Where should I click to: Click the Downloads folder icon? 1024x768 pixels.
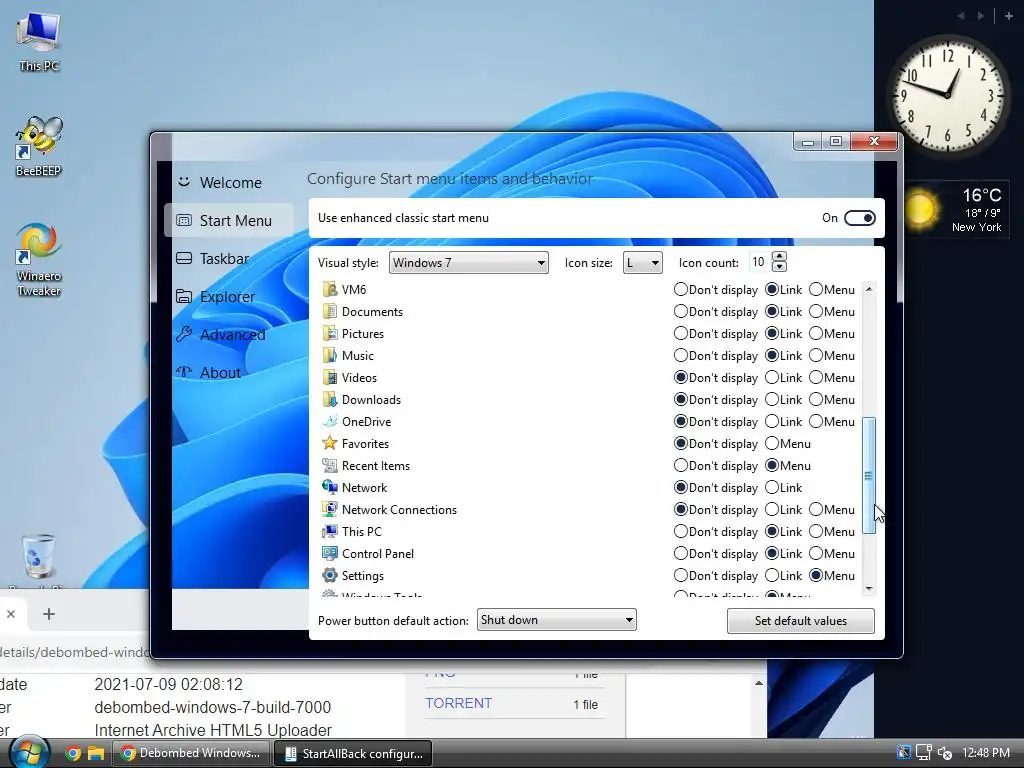coord(330,400)
